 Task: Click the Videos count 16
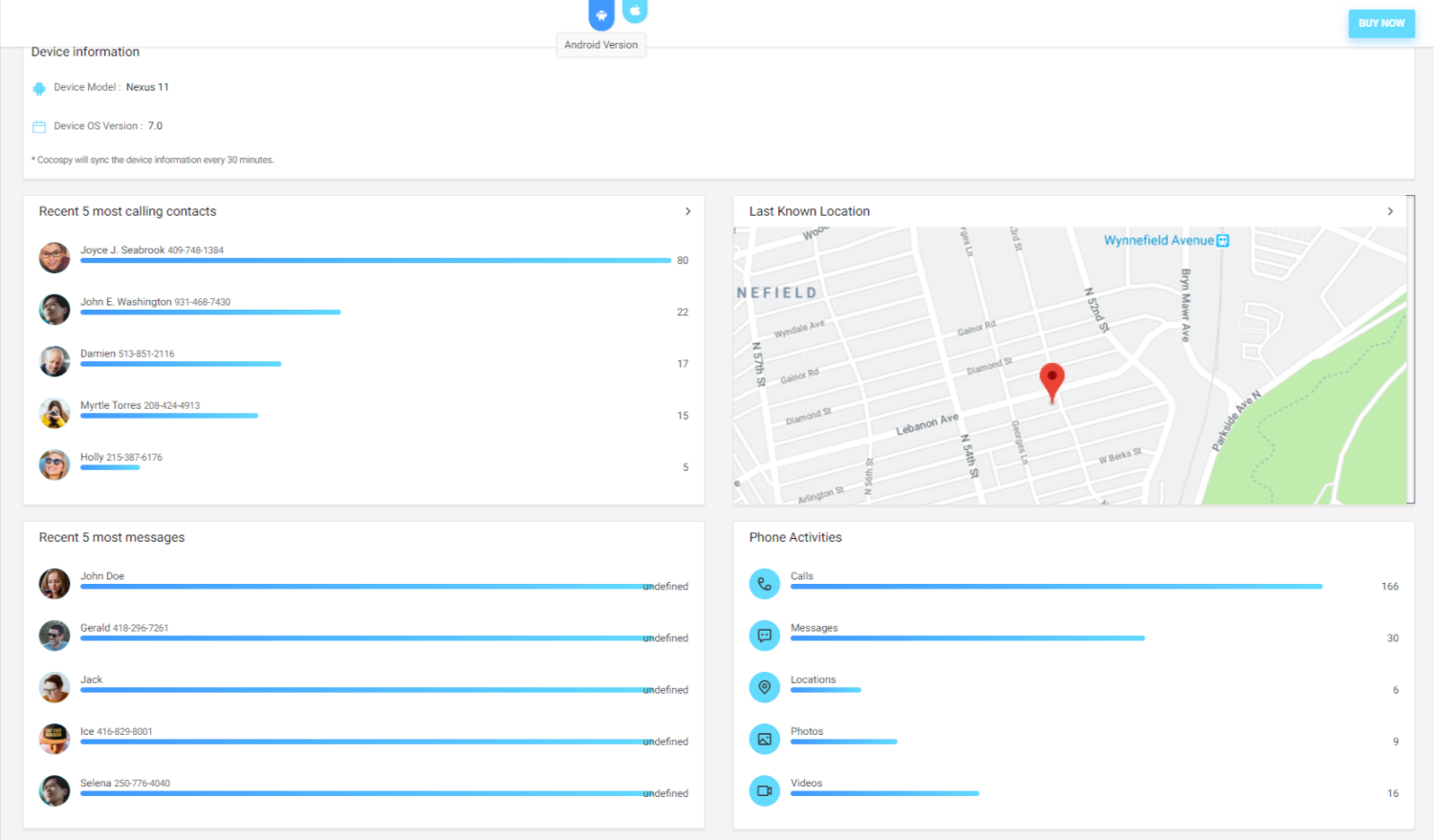1393,793
